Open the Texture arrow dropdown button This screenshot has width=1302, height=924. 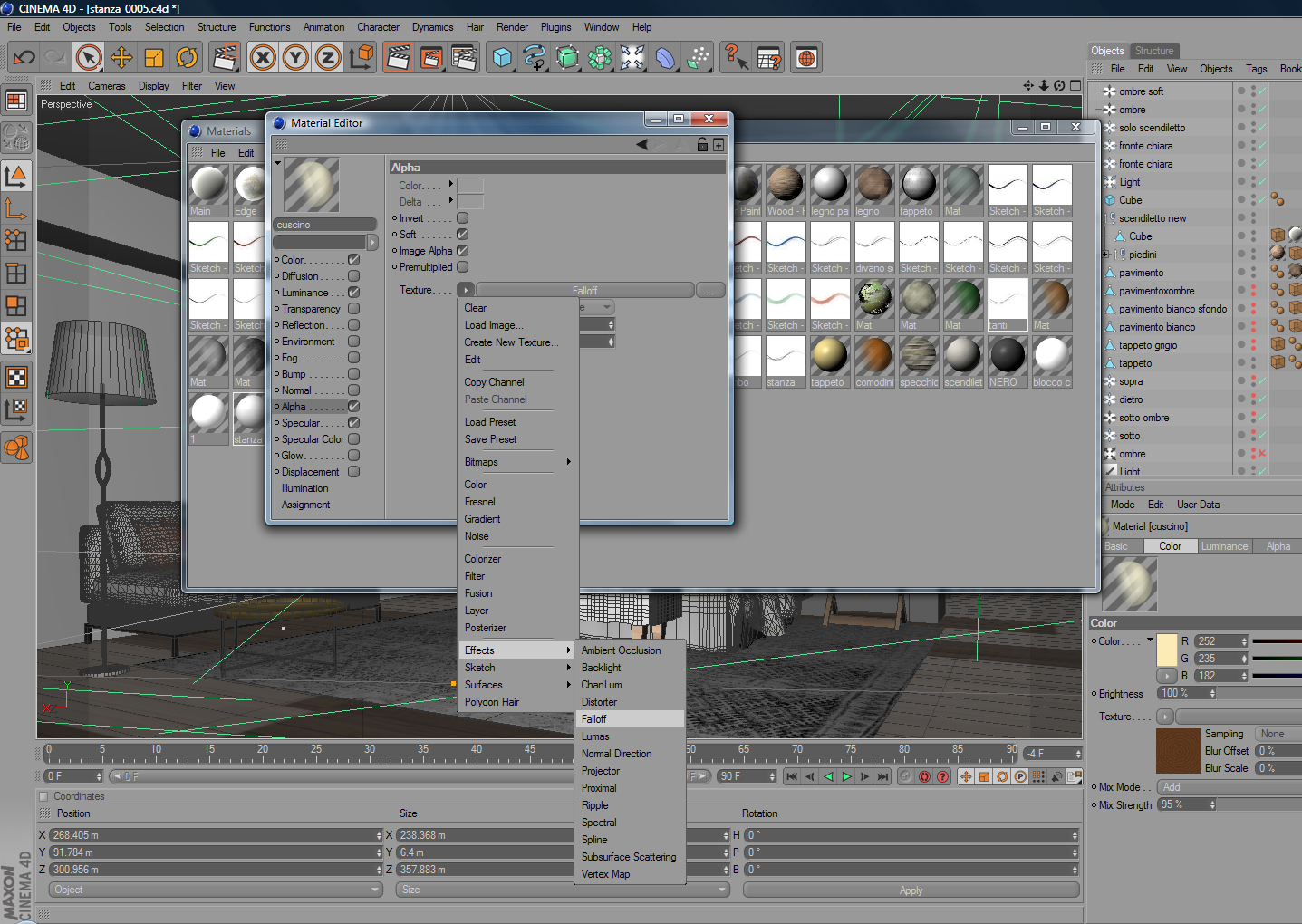point(465,290)
